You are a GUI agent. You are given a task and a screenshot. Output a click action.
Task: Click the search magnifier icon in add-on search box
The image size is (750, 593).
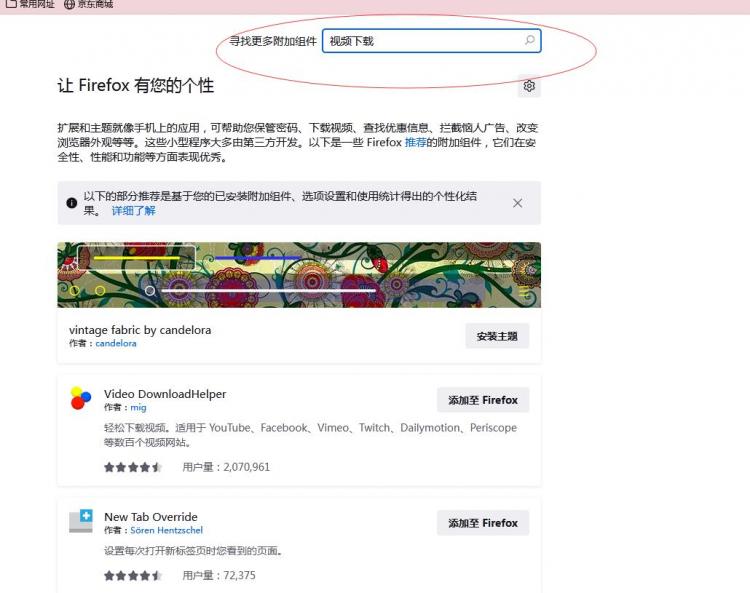[529, 40]
